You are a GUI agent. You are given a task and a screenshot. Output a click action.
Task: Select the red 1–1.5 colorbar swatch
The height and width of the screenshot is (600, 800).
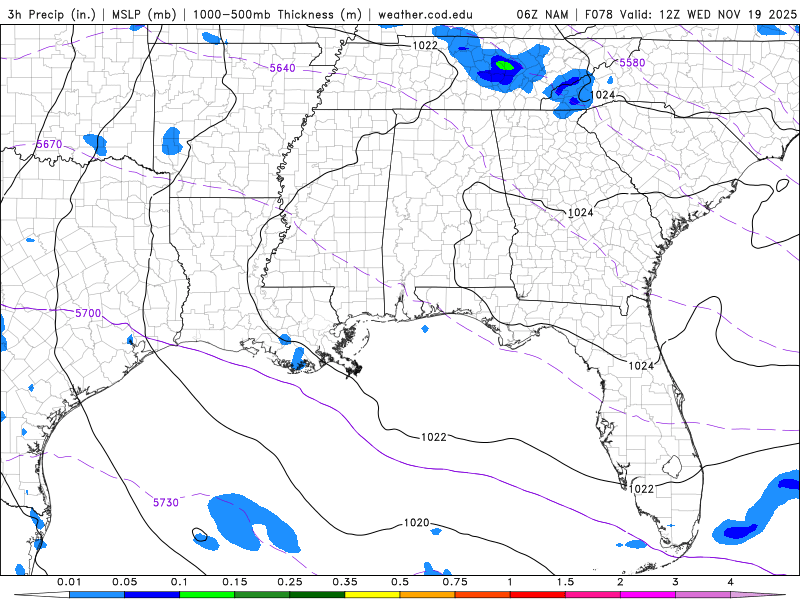(538, 595)
